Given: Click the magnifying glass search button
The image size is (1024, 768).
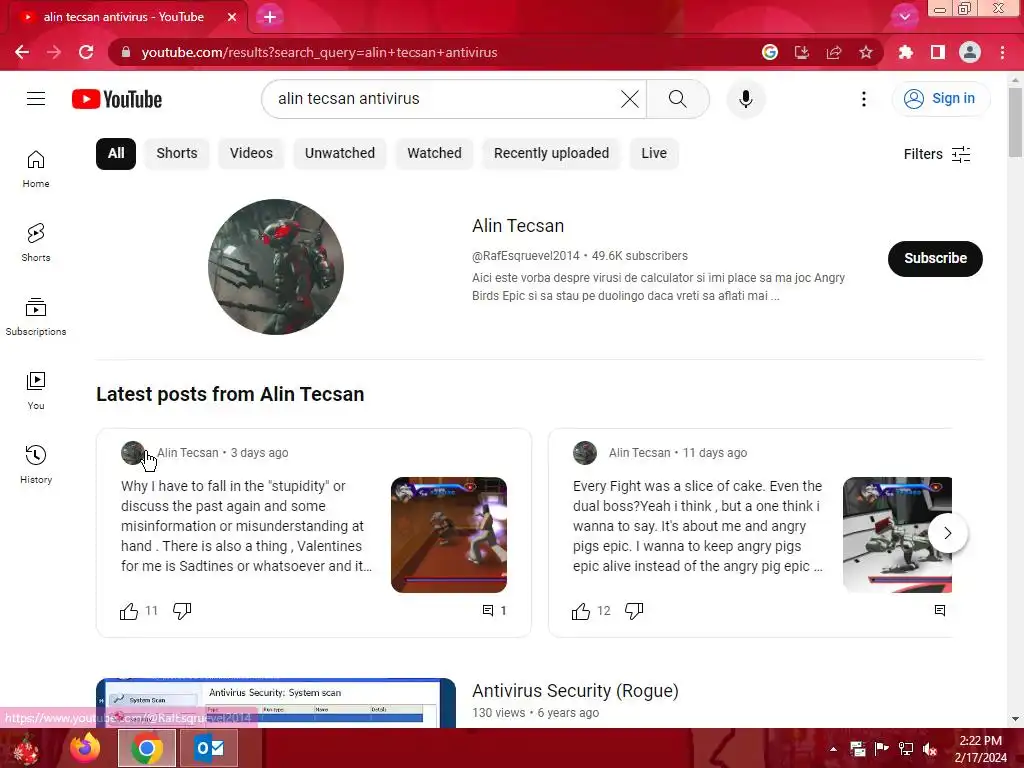Looking at the screenshot, I should (x=678, y=99).
